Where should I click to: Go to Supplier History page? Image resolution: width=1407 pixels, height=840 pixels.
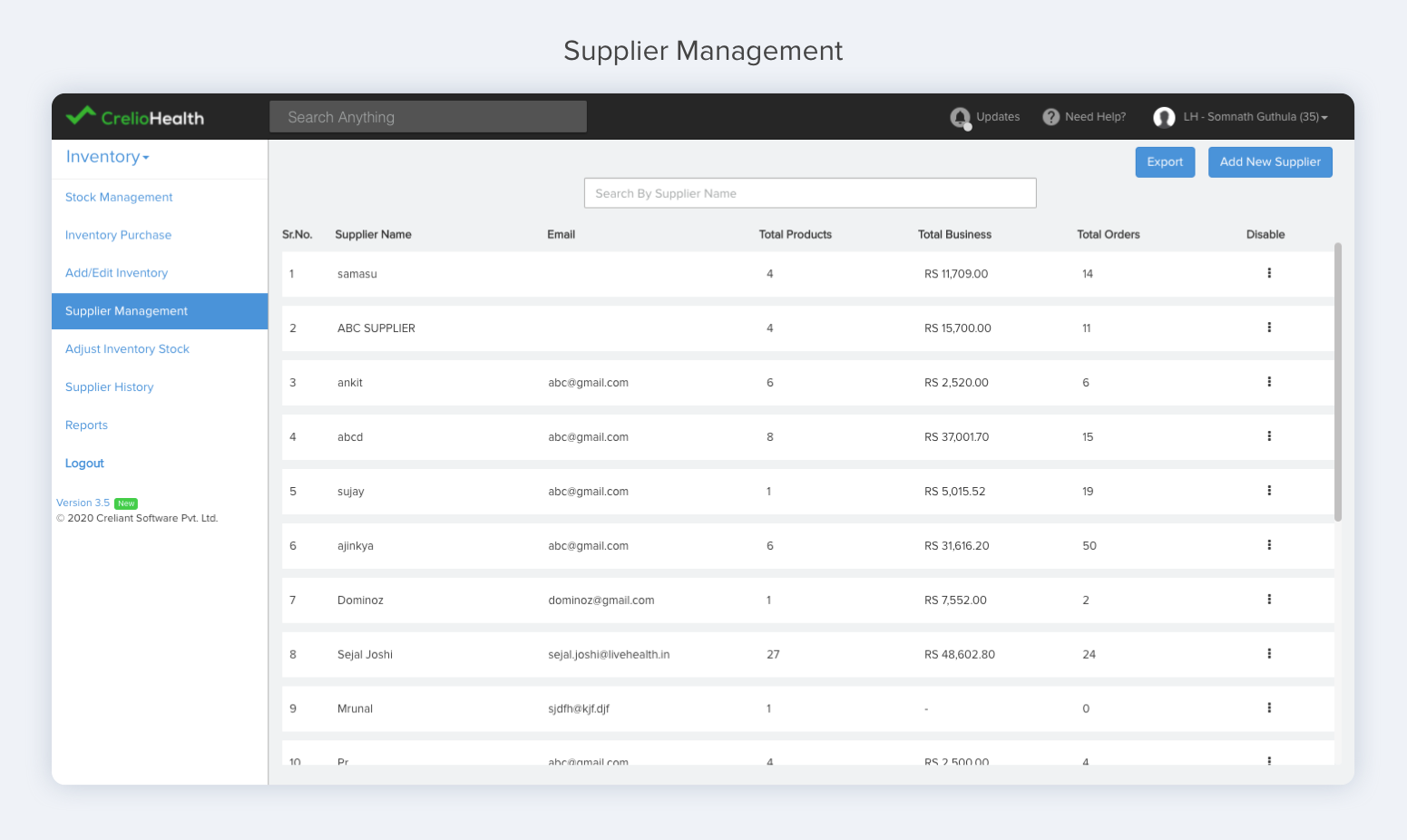pos(109,387)
